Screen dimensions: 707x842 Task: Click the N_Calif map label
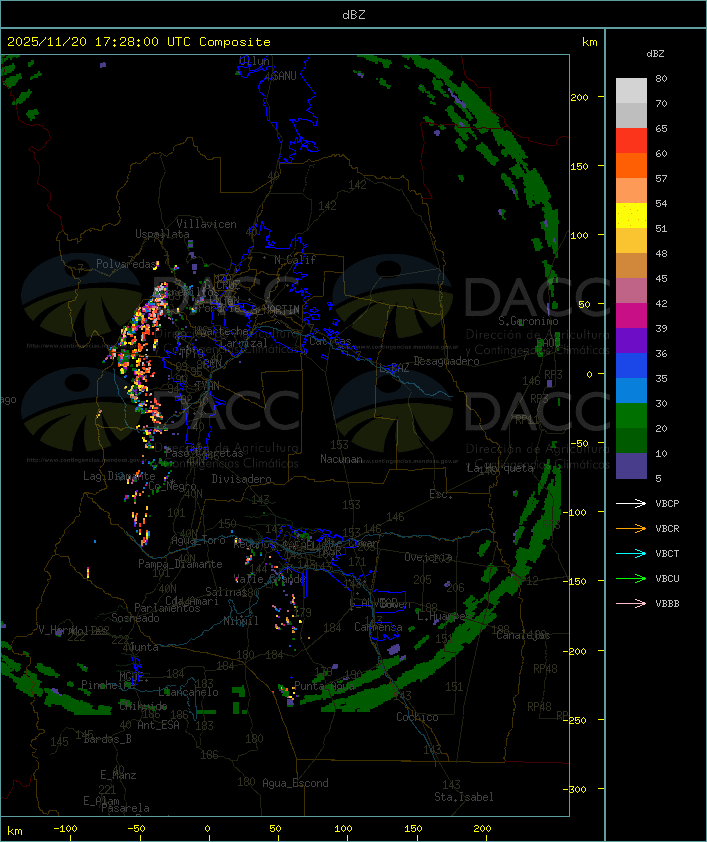pos(295,260)
